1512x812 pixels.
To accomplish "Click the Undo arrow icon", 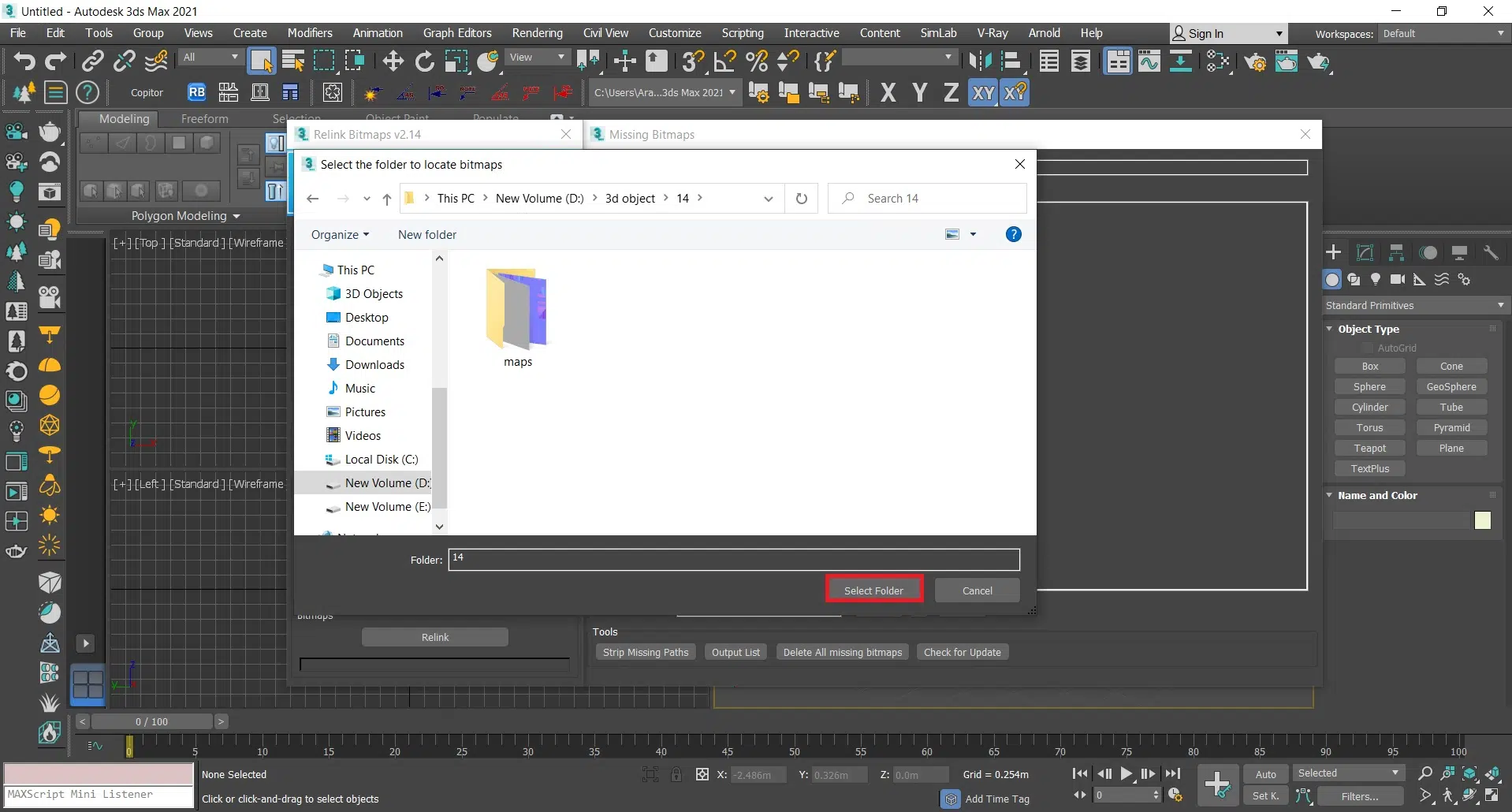I will click(x=24, y=61).
